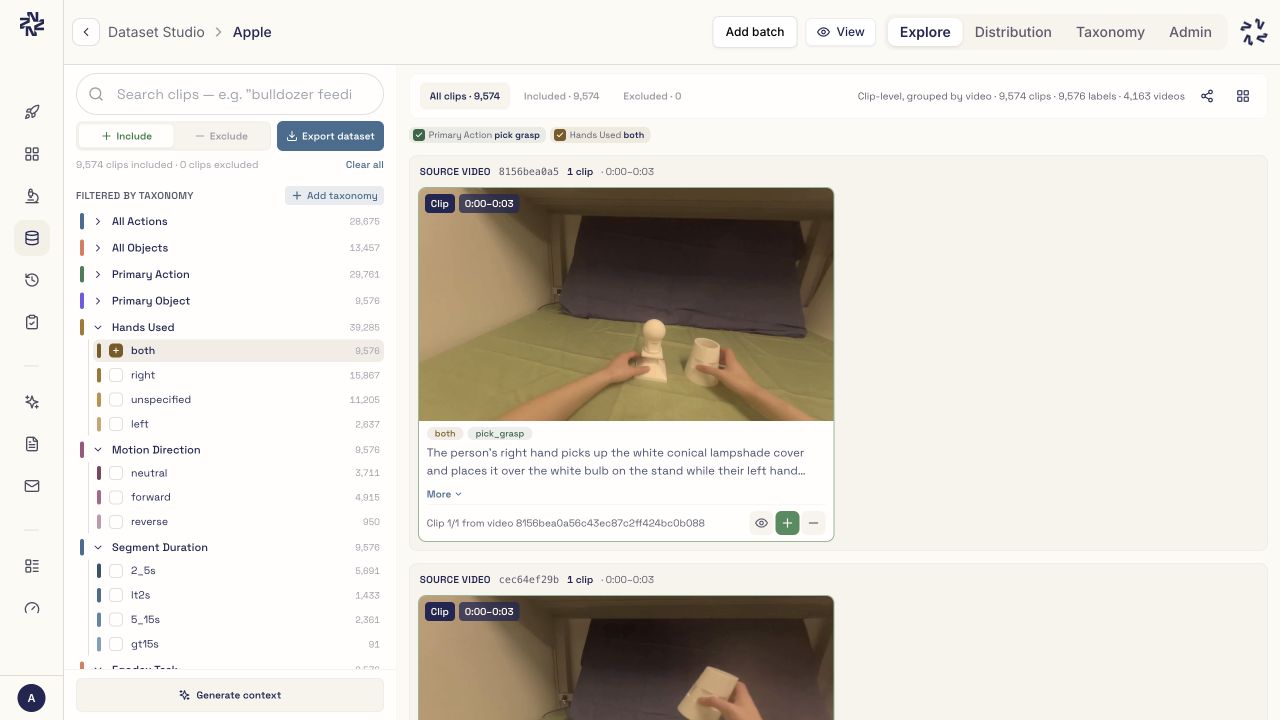Switch to the Admin tab
Screen dimensions: 1280x720
pyautogui.click(x=1190, y=32)
